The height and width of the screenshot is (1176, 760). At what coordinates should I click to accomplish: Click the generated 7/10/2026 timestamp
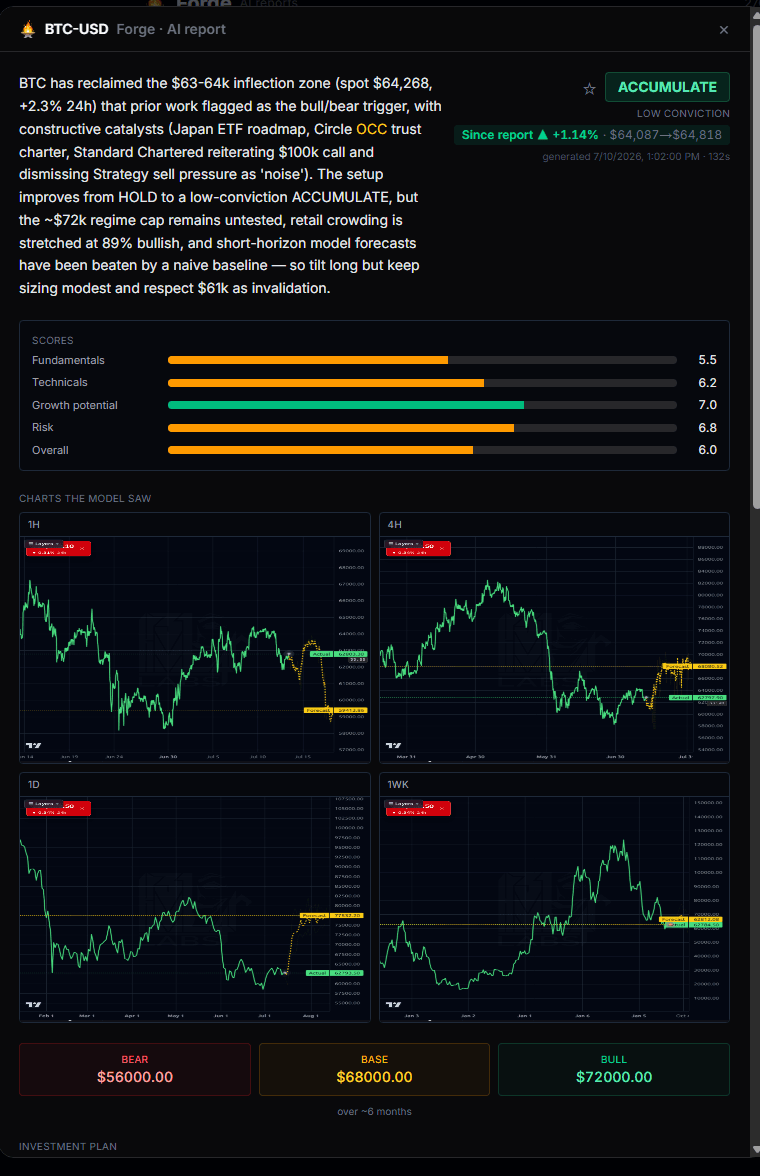point(636,157)
